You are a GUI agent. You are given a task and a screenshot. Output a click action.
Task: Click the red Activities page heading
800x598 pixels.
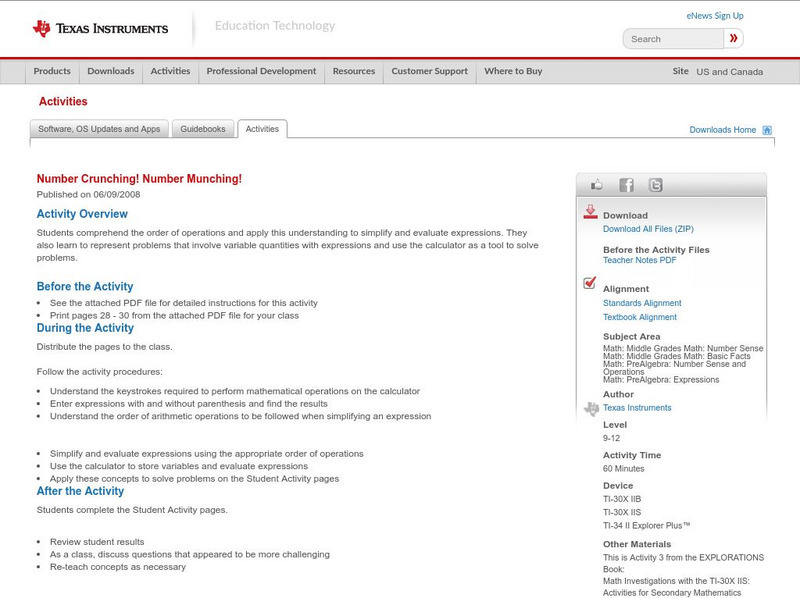[x=63, y=102]
